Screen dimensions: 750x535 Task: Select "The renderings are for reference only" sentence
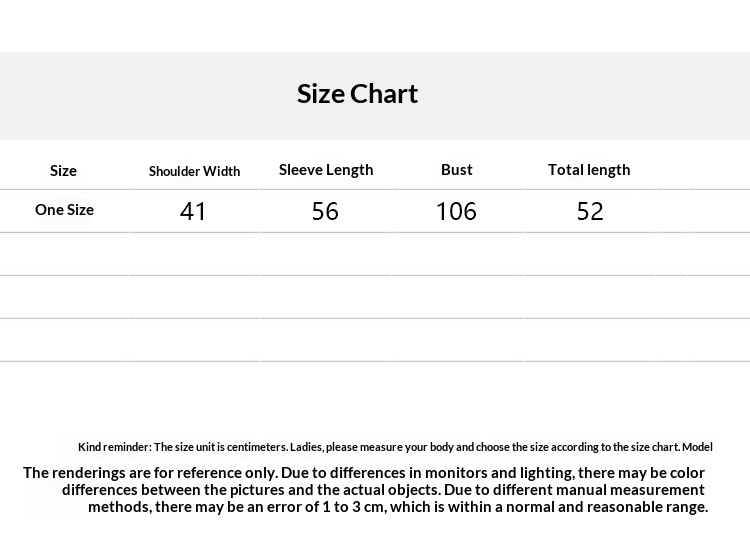150,473
